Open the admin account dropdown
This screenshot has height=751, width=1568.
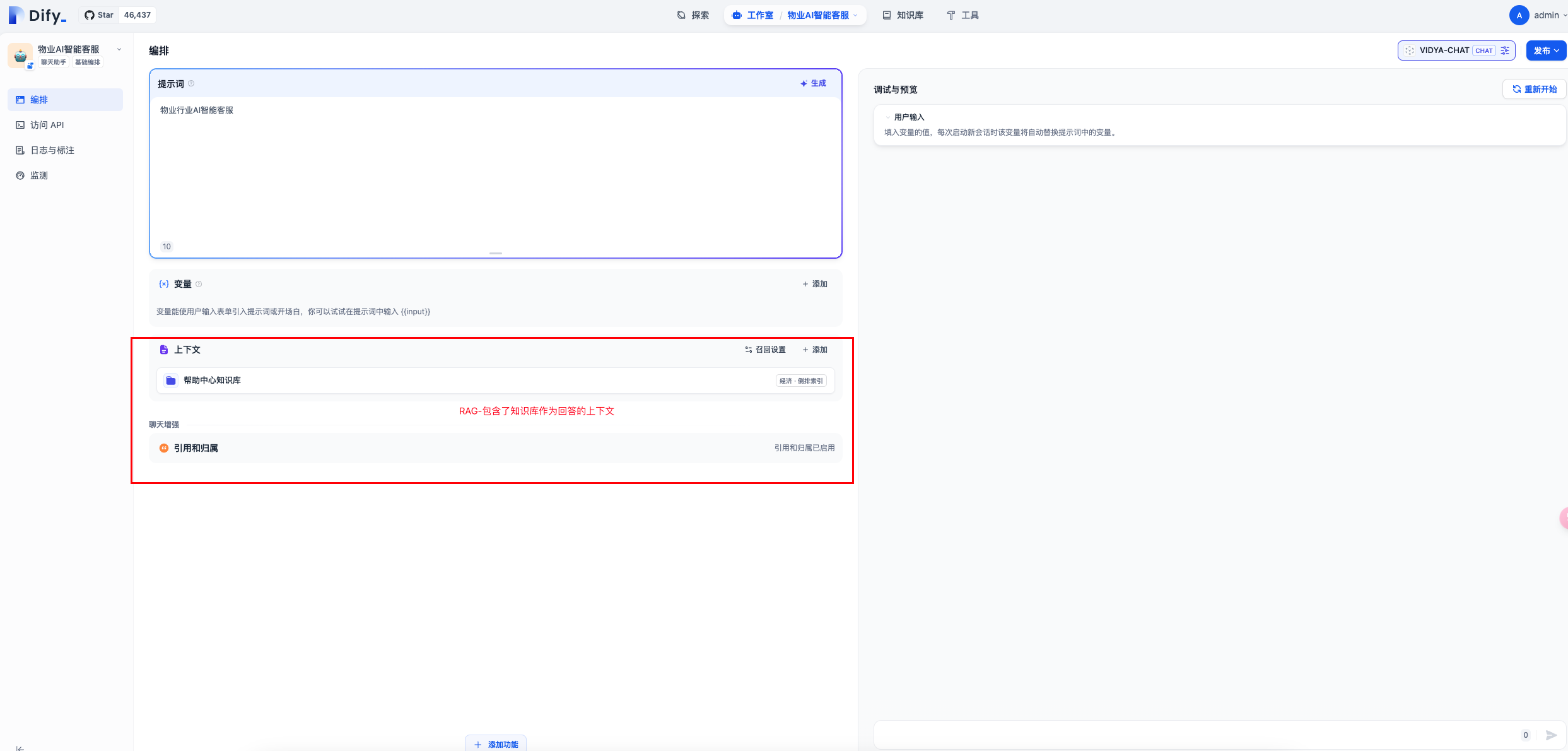pos(1550,15)
